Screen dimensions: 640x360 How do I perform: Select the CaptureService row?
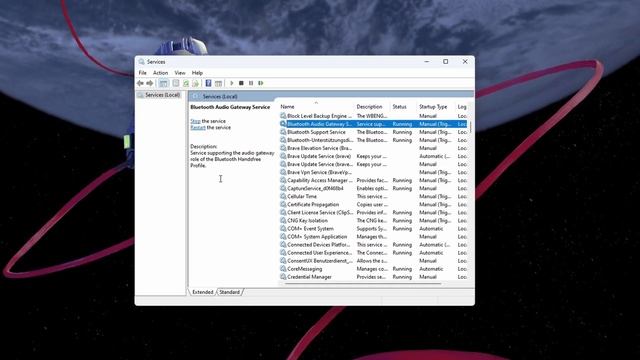(373, 188)
